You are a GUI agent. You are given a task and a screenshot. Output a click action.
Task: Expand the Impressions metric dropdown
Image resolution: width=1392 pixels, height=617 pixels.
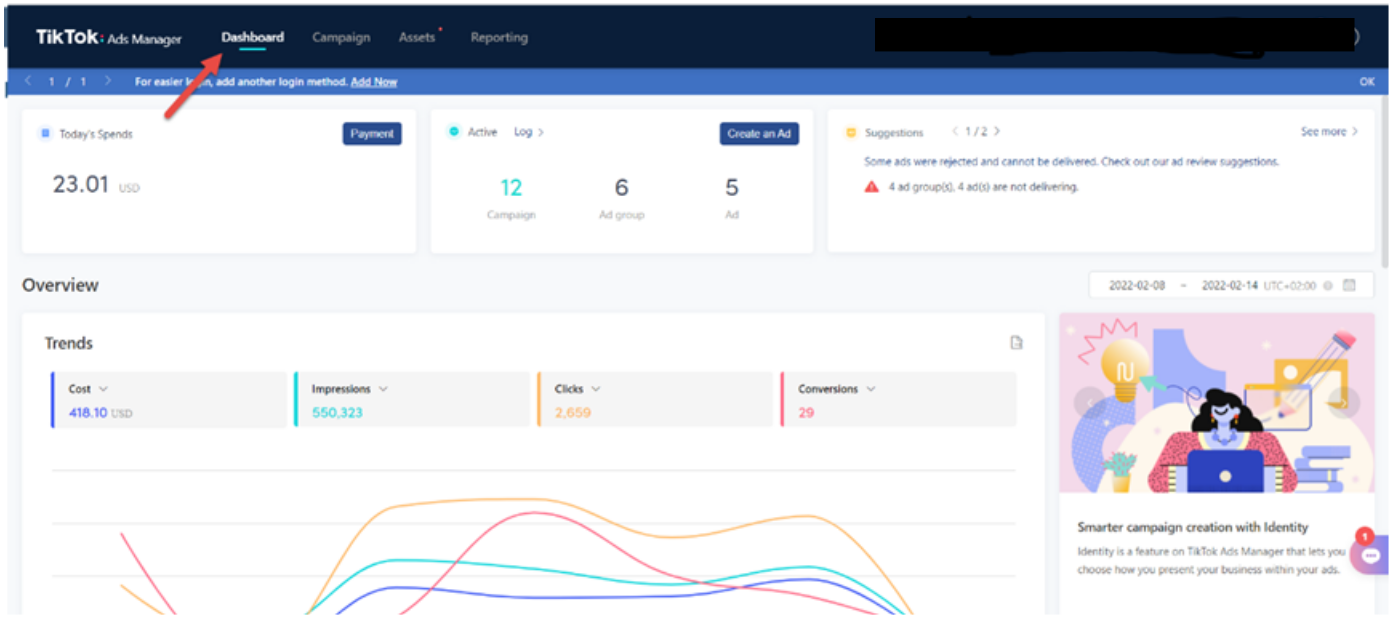point(383,389)
